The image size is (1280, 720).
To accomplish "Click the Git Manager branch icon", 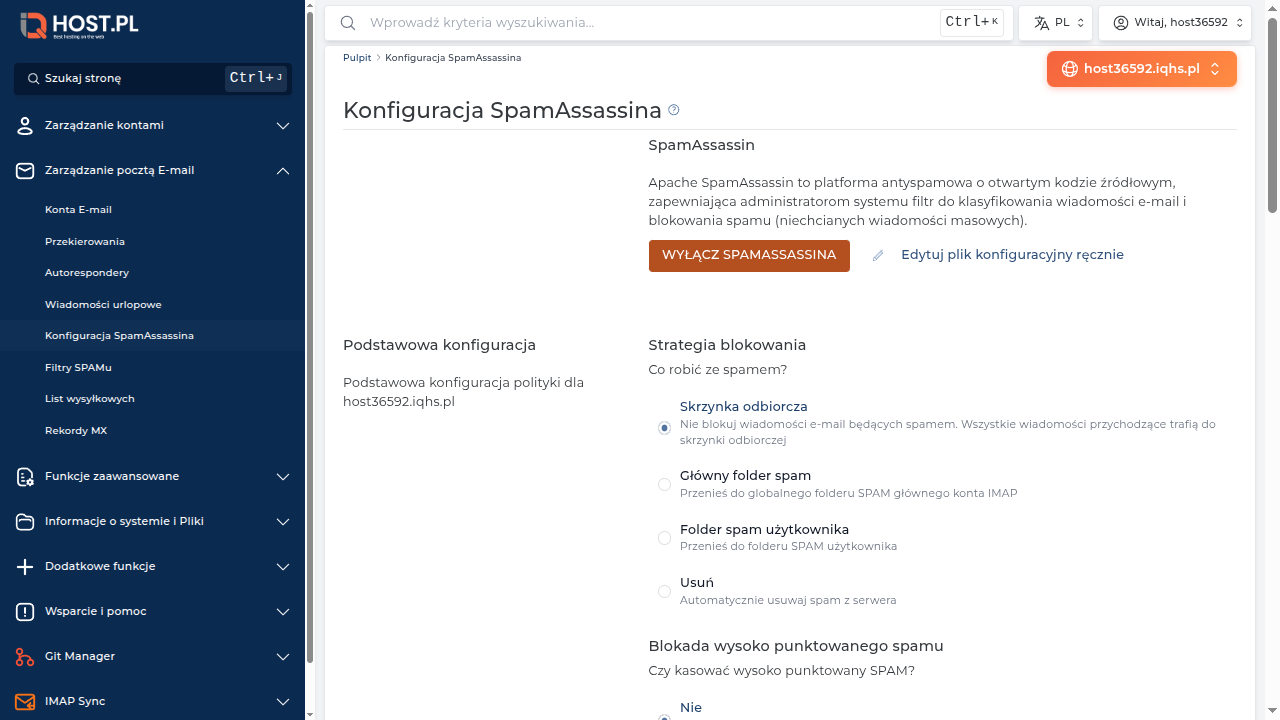I will (25, 657).
